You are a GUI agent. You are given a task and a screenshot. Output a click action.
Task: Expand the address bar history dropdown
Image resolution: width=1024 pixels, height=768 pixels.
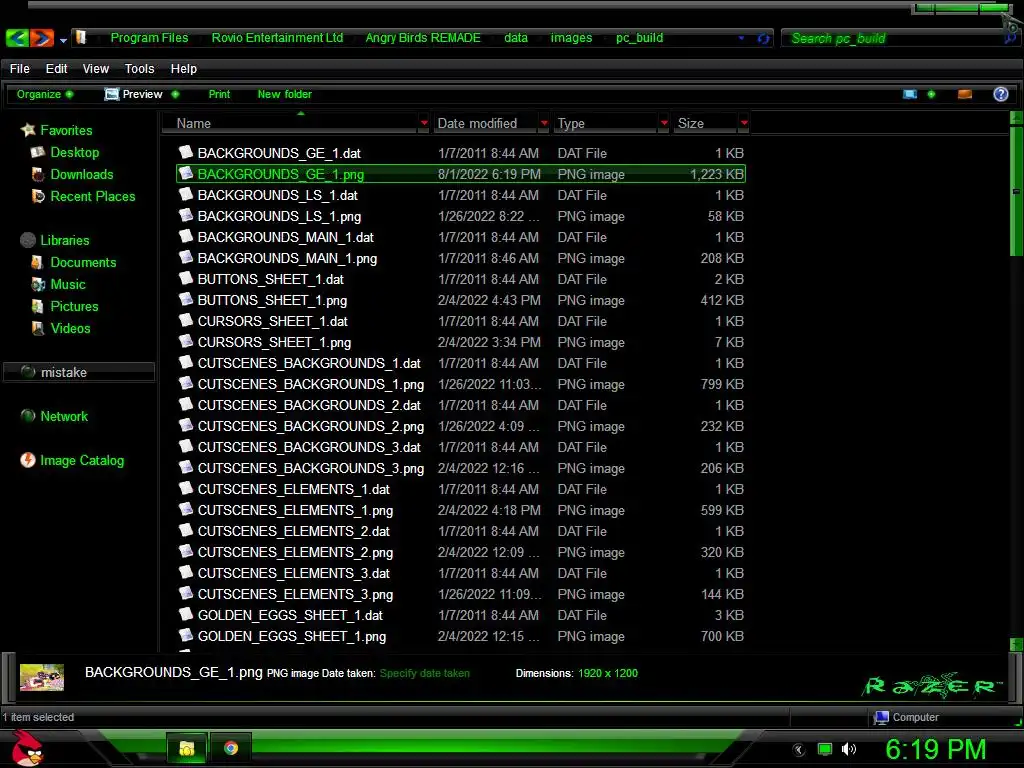point(741,39)
